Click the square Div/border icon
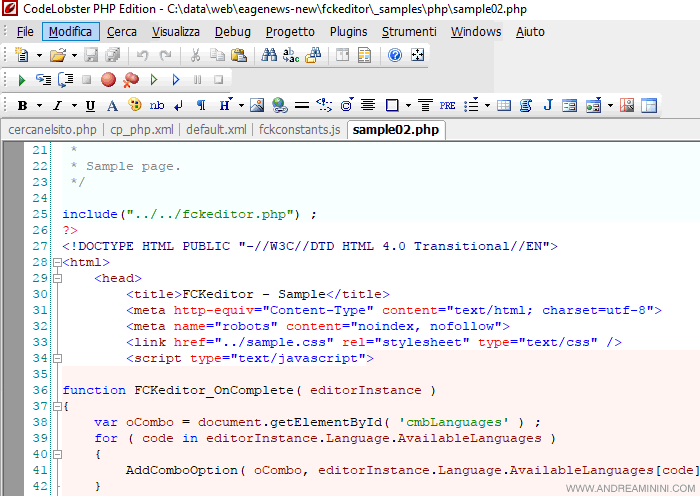This screenshot has width=700, height=496. (x=392, y=106)
